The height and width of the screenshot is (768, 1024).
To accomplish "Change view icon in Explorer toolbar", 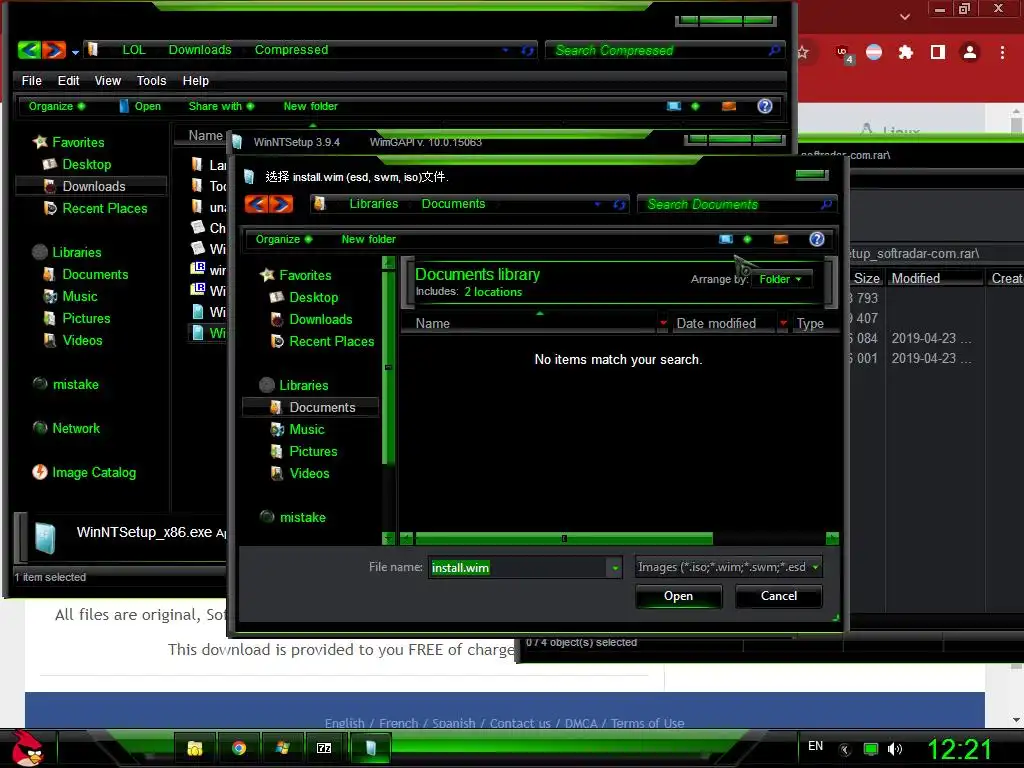I will click(674, 106).
